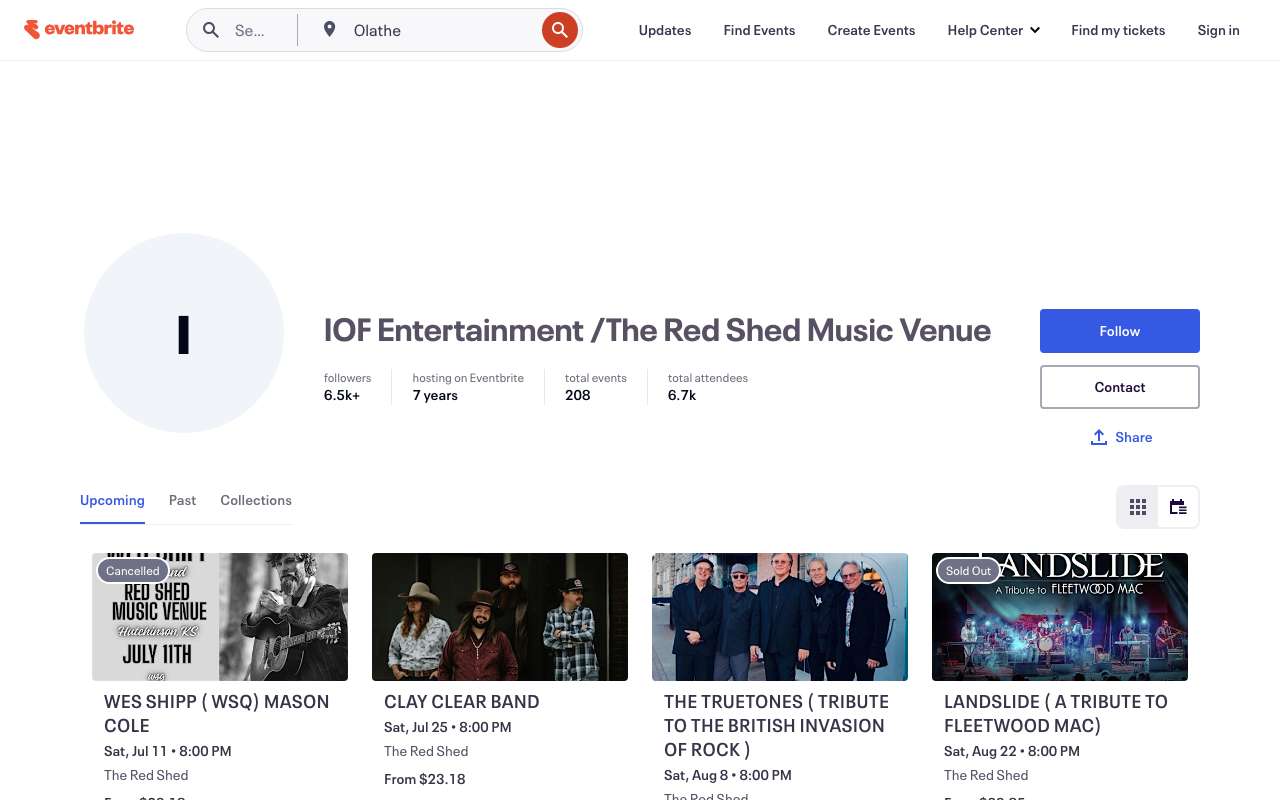Click the gray magnifier icon in search box
Screen dimensions: 1280x800
[x=211, y=30]
